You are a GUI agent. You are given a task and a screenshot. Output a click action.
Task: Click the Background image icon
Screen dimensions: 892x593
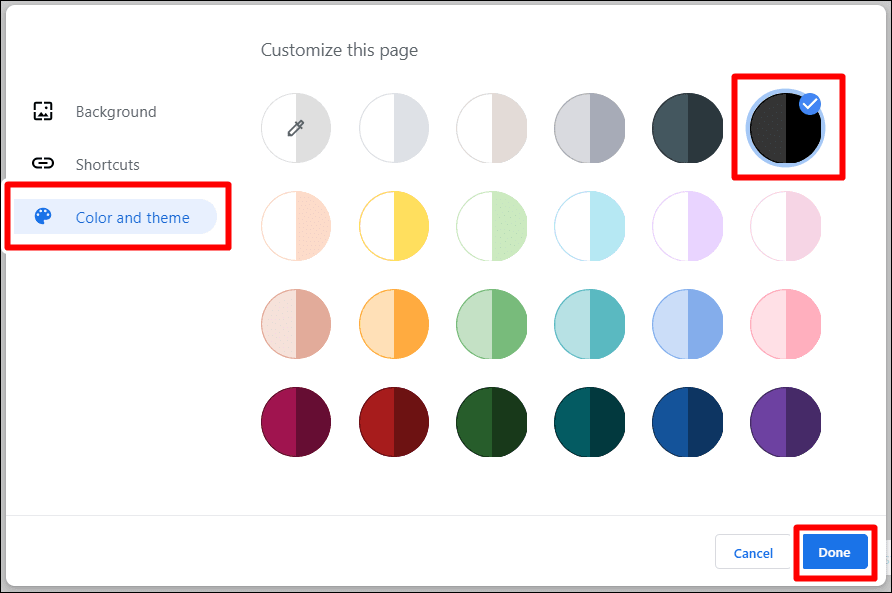43,112
